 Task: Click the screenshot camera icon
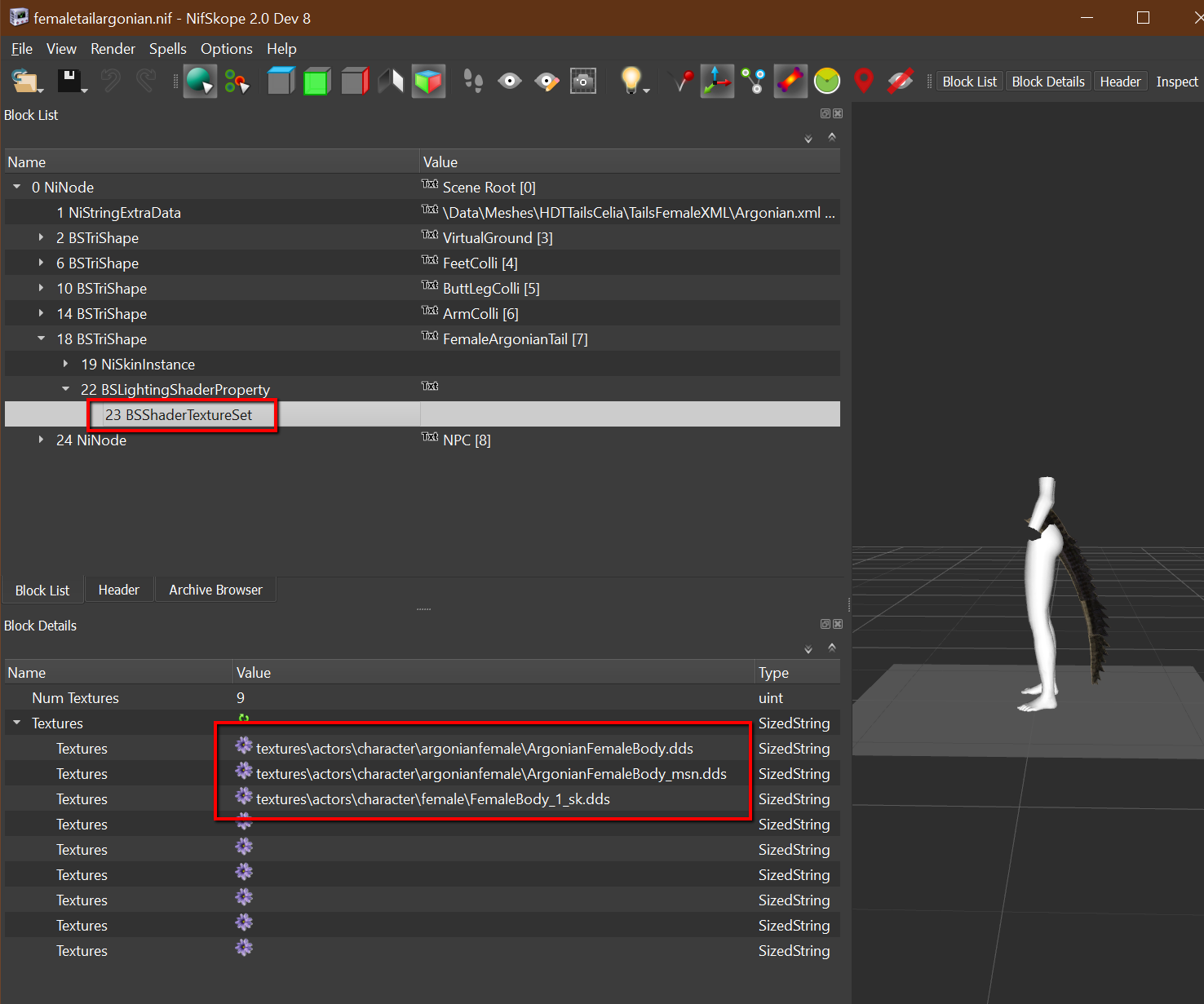[x=582, y=81]
